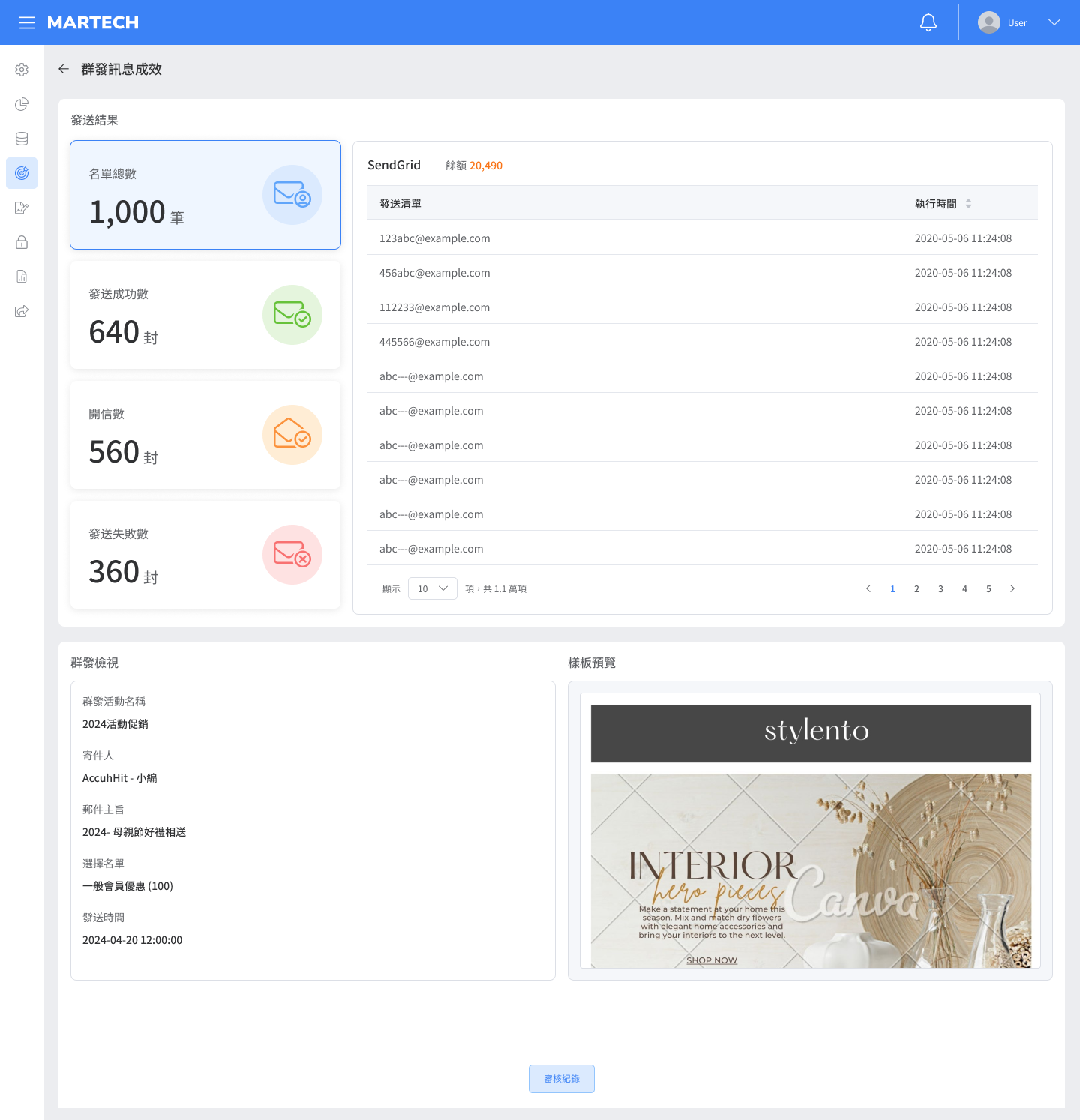
Task: Open the lock permissions sidebar icon
Action: pos(22,242)
